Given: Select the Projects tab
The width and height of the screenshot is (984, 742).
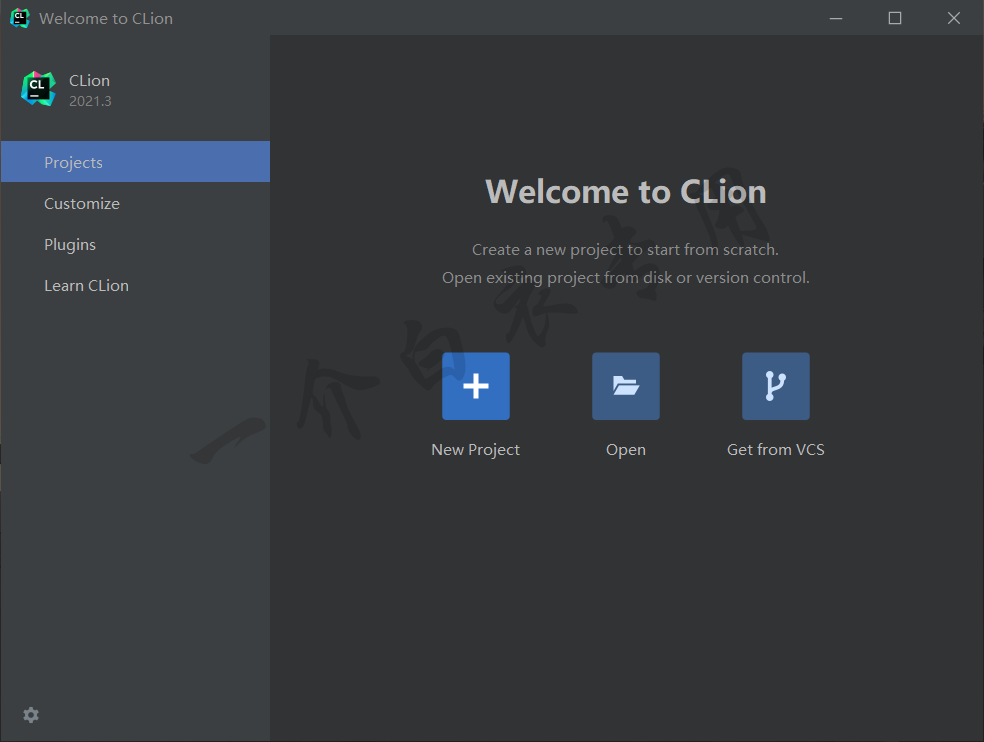Looking at the screenshot, I should click(x=136, y=162).
